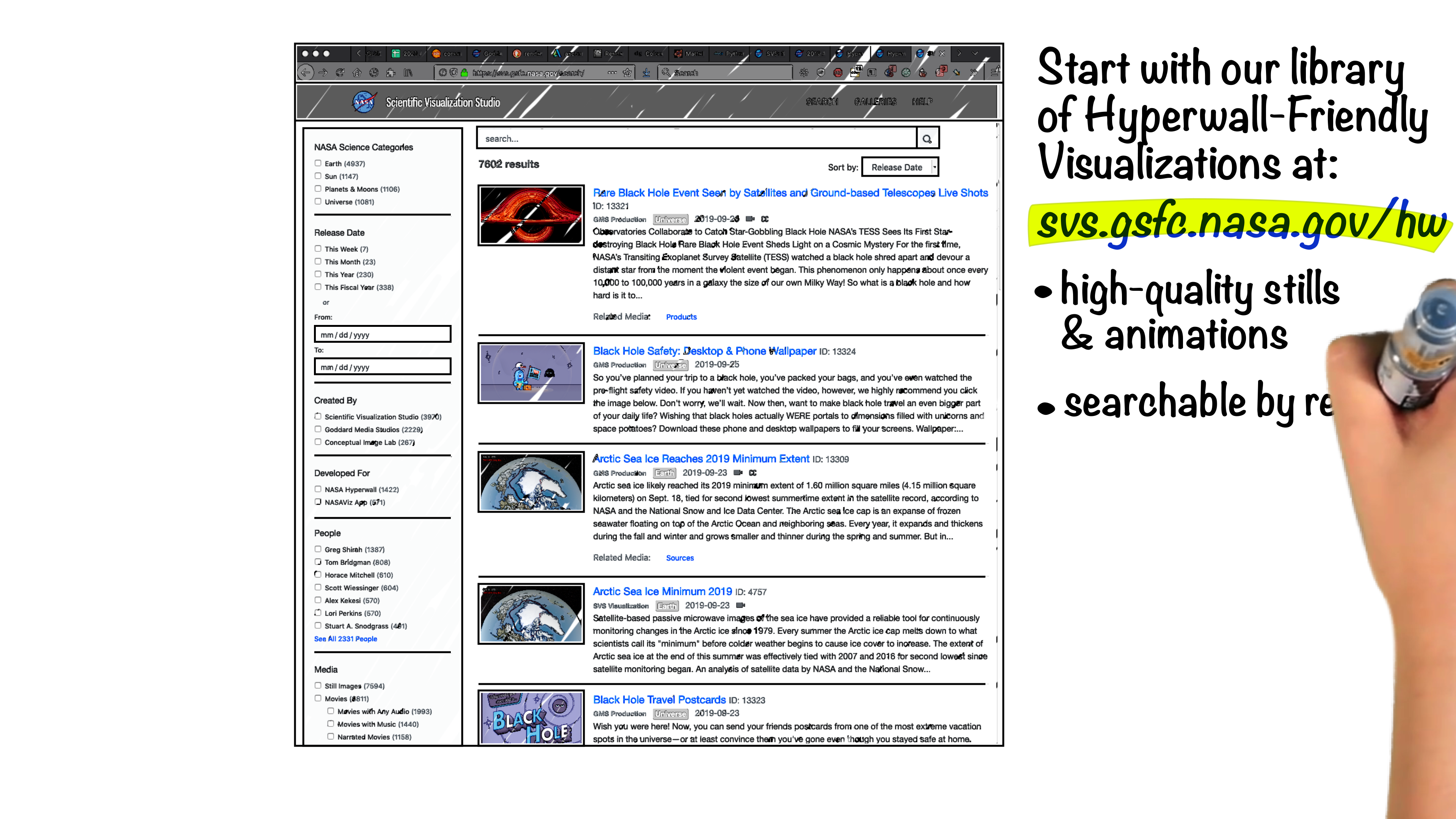Click the See All 2331 People link
The height and width of the screenshot is (819, 1456).
point(345,639)
